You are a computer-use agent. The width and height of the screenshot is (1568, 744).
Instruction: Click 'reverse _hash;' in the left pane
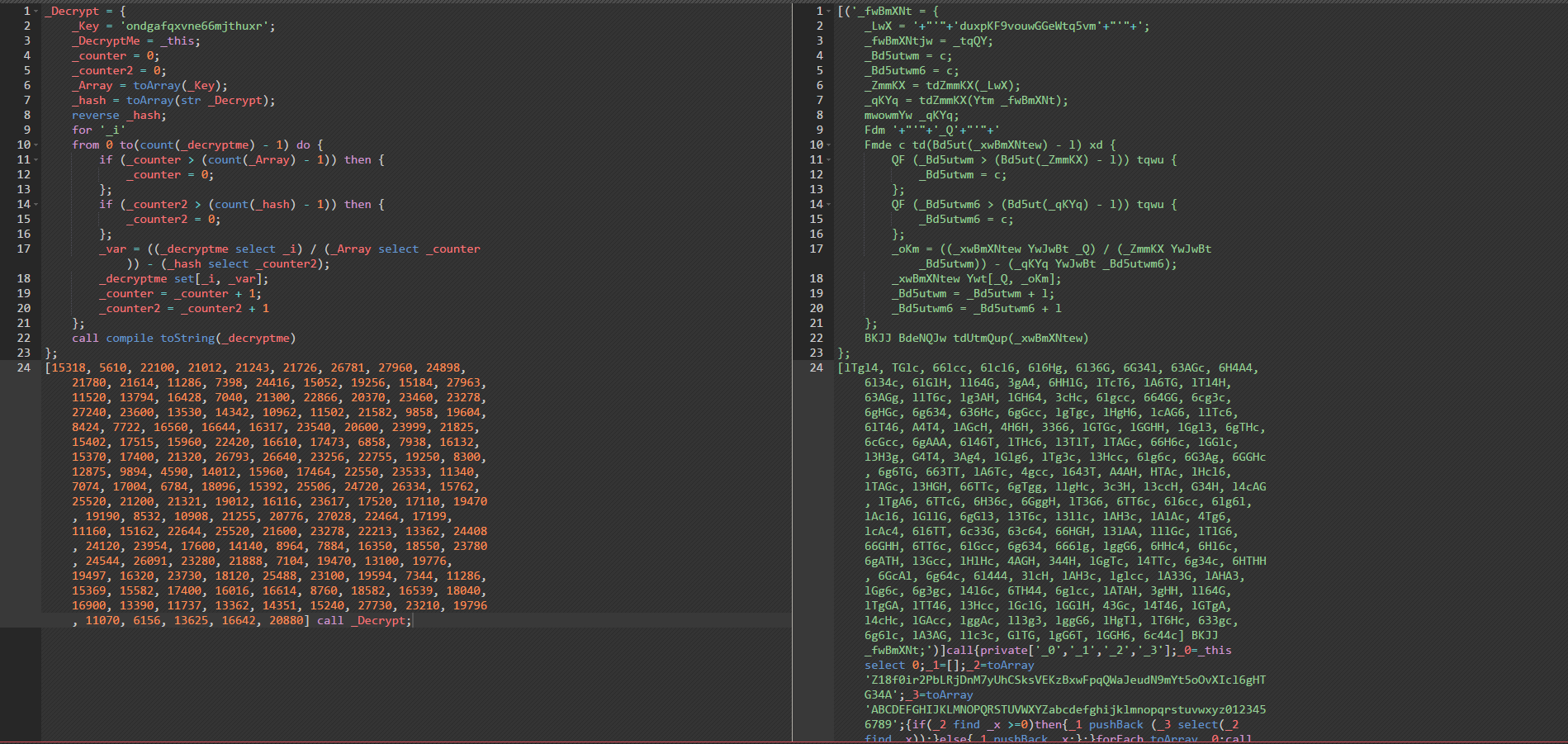(x=118, y=116)
